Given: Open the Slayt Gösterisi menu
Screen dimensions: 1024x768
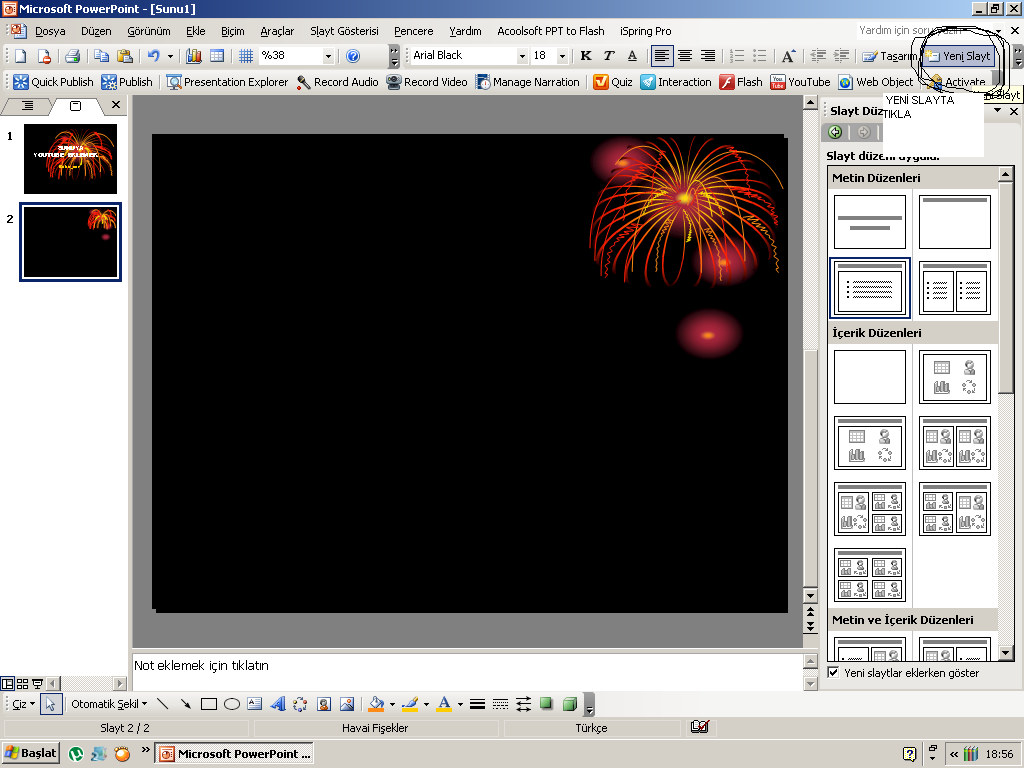Looking at the screenshot, I should [x=344, y=31].
